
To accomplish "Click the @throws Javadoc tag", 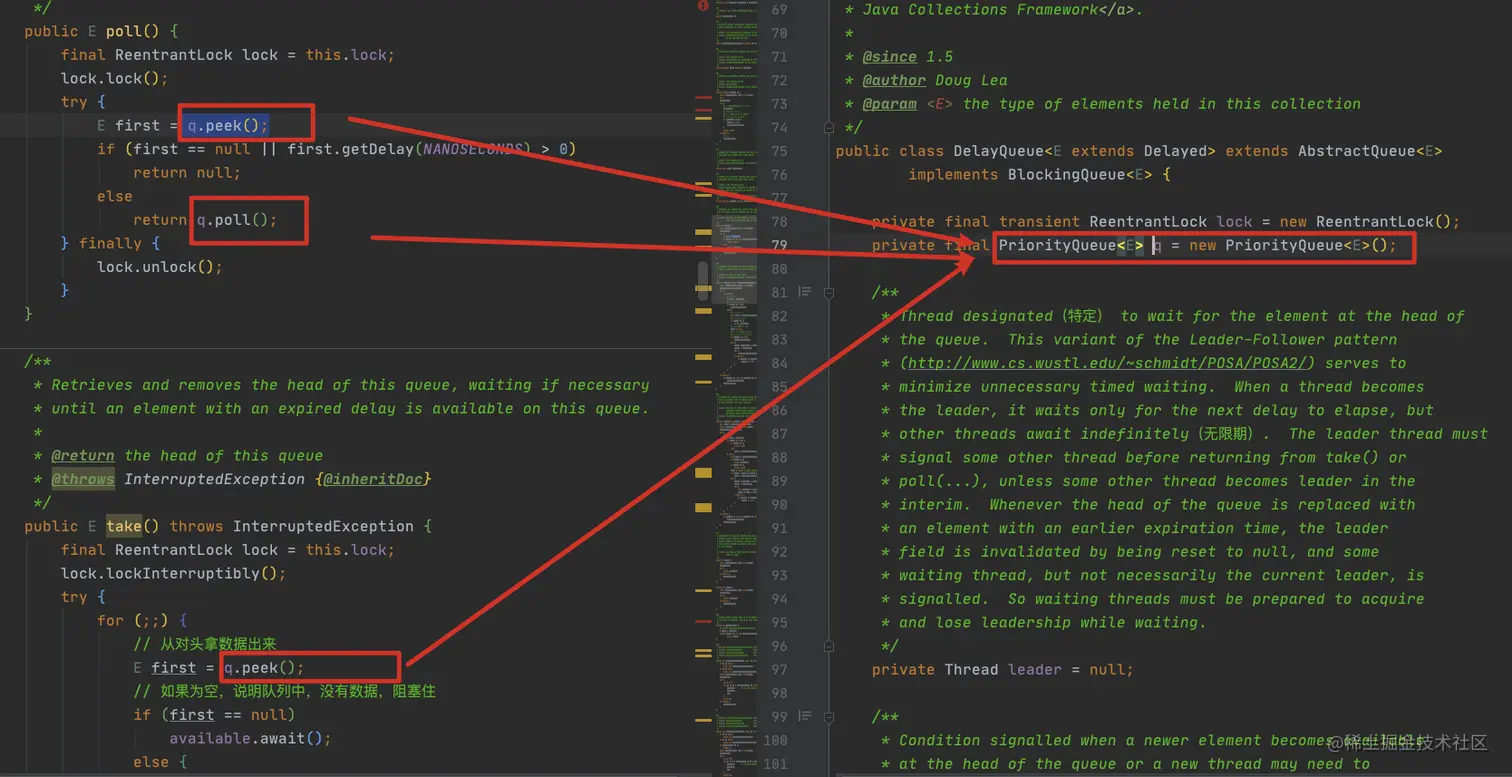I will pos(83,479).
